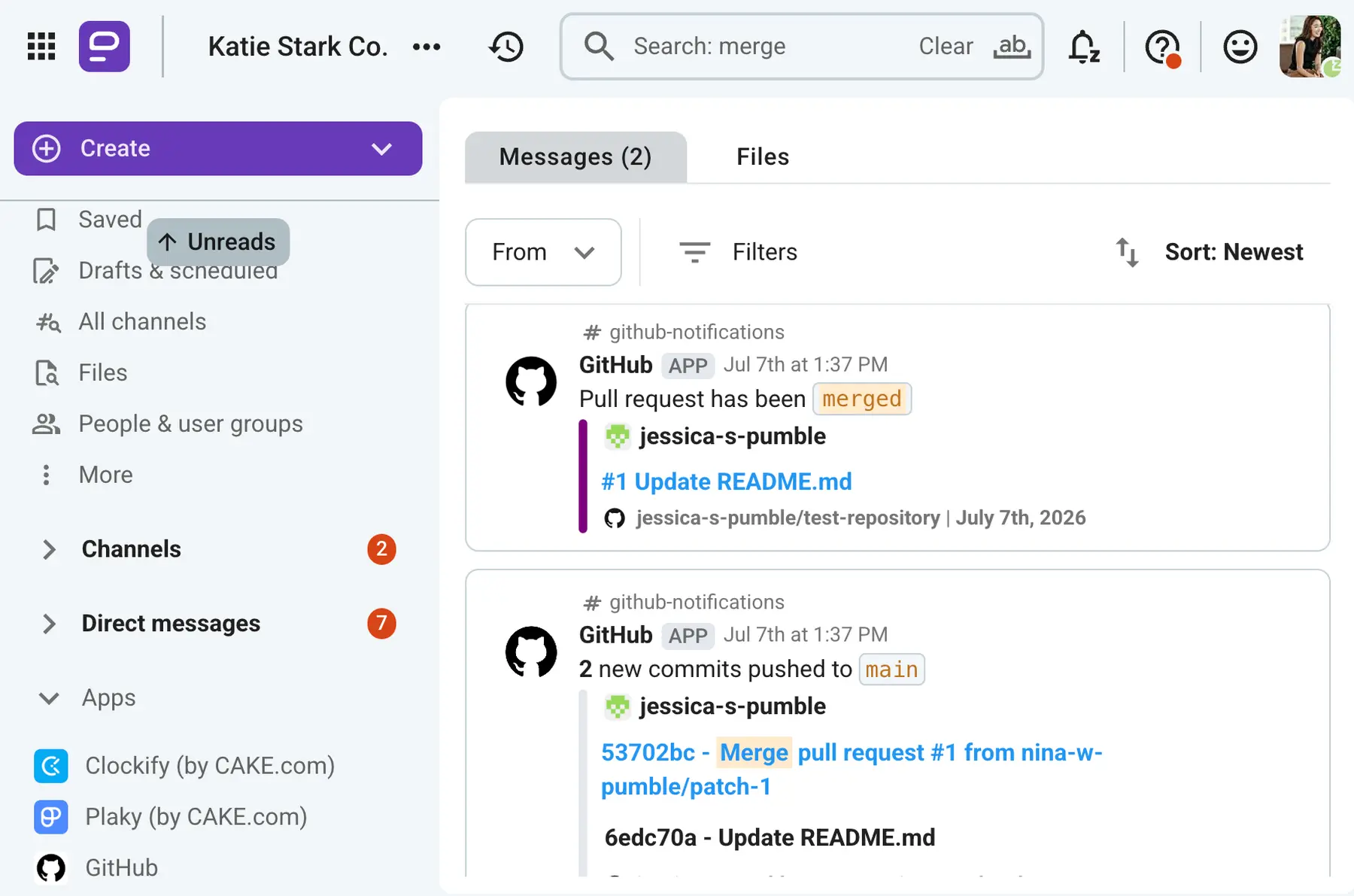Open workspace options three-dot menu
Viewport: 1354px width, 896px height.
click(427, 47)
